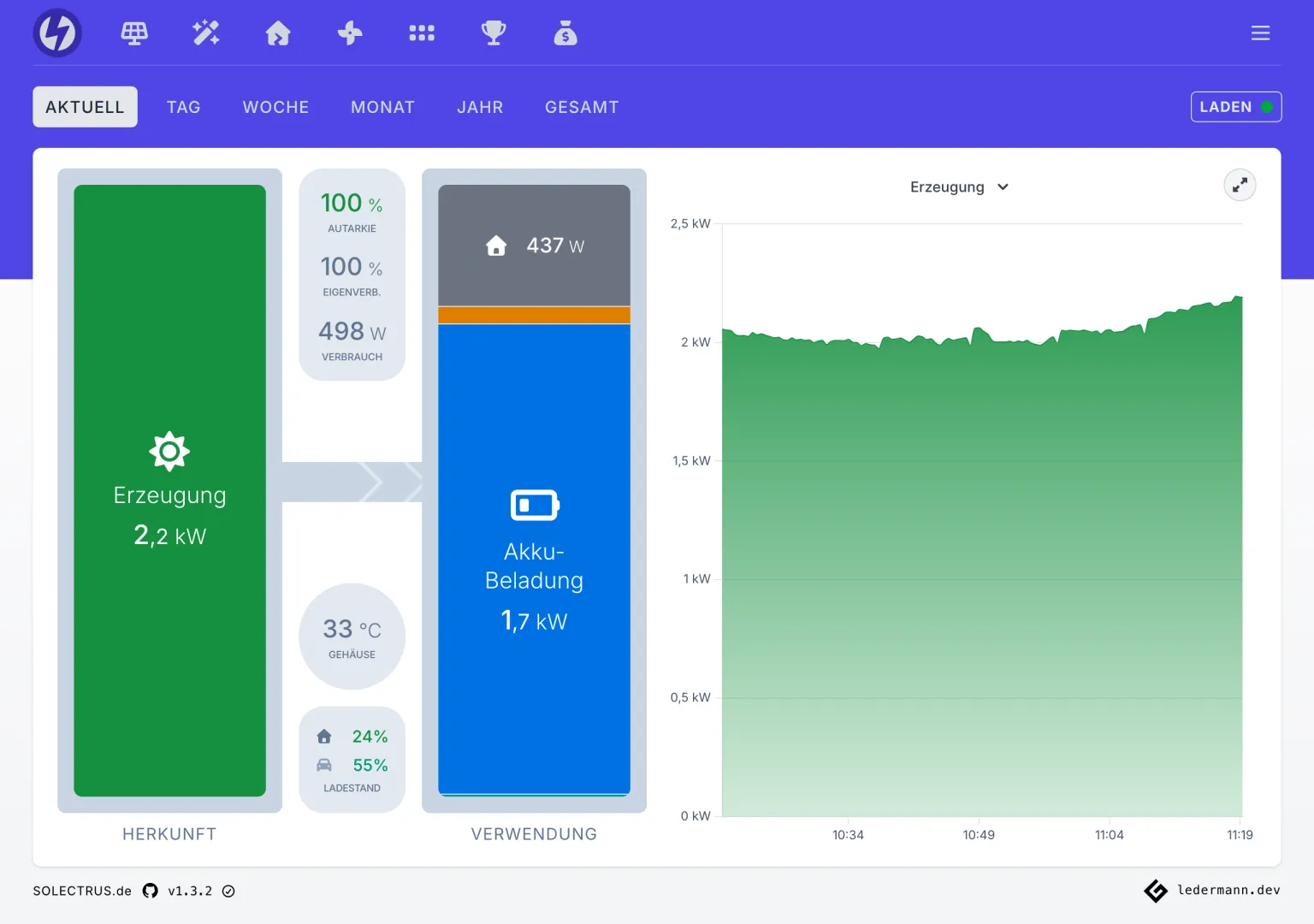The height and width of the screenshot is (924, 1314).
Task: Click the house icon next to 437 W
Action: 496,246
